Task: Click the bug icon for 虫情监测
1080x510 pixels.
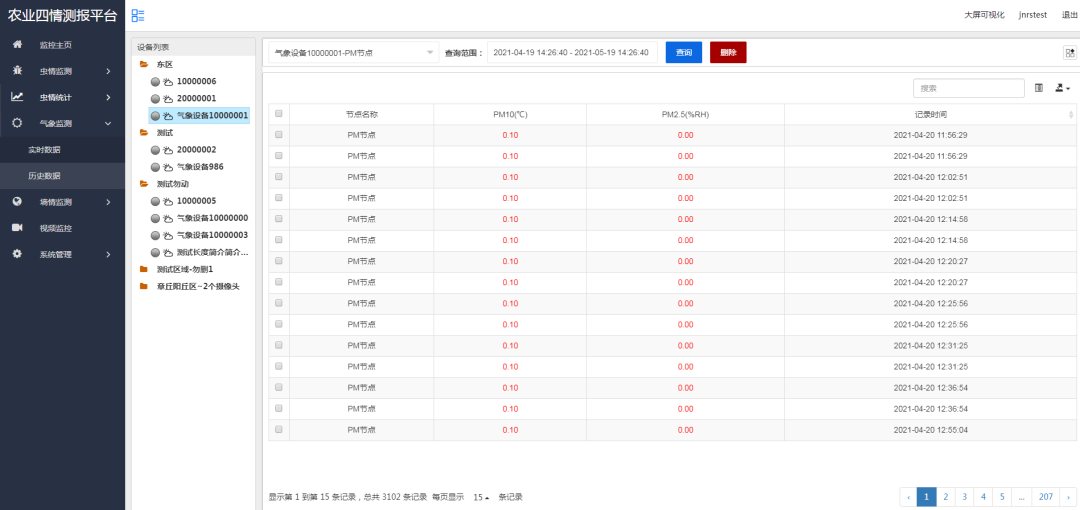Action: point(17,71)
